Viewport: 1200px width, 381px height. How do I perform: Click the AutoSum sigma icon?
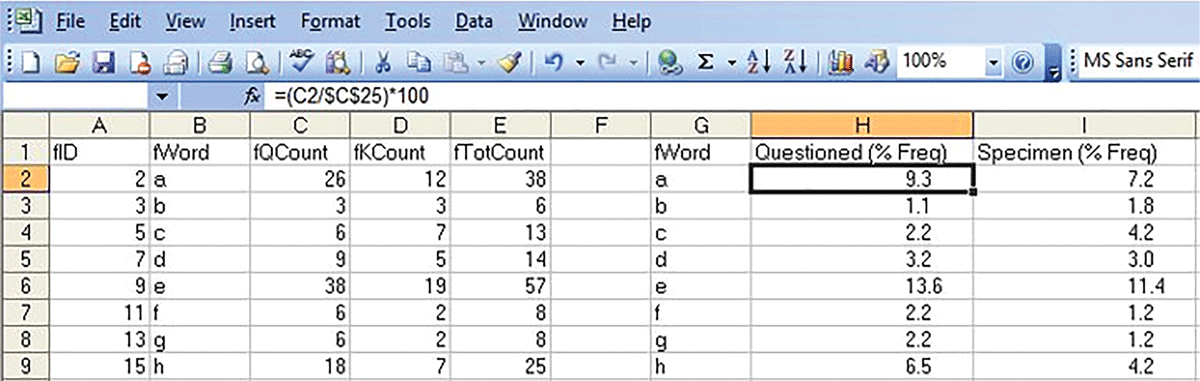[x=705, y=63]
